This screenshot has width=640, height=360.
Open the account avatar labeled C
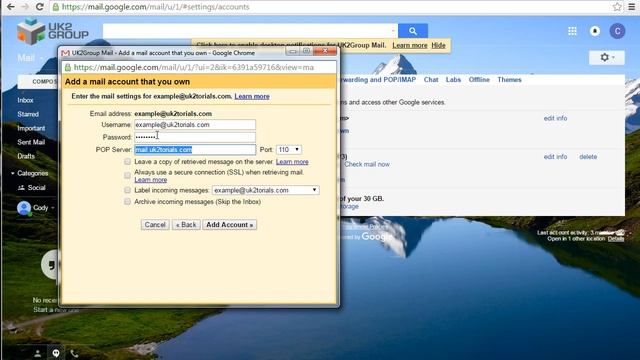click(x=617, y=31)
